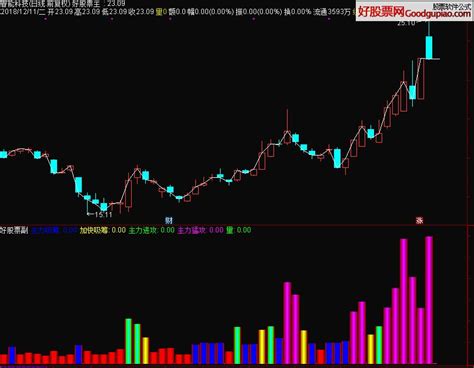Click the '收23.09' closing price in header
The height and width of the screenshot is (368, 474).
pos(141,12)
